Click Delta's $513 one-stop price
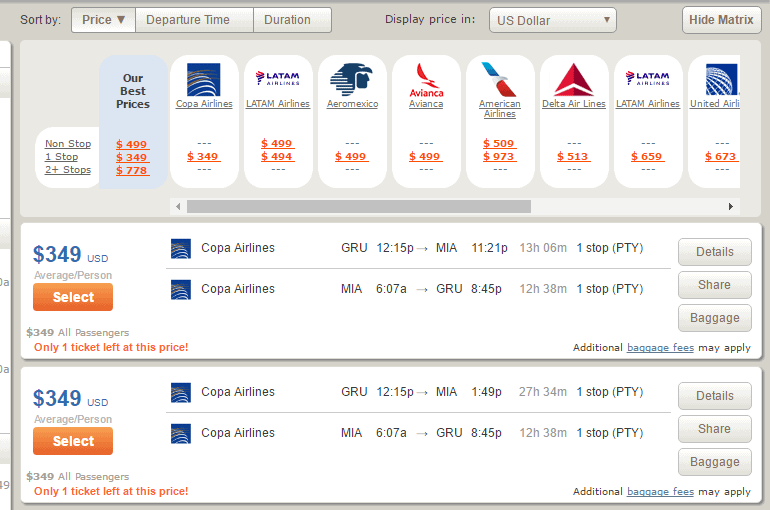 573,157
